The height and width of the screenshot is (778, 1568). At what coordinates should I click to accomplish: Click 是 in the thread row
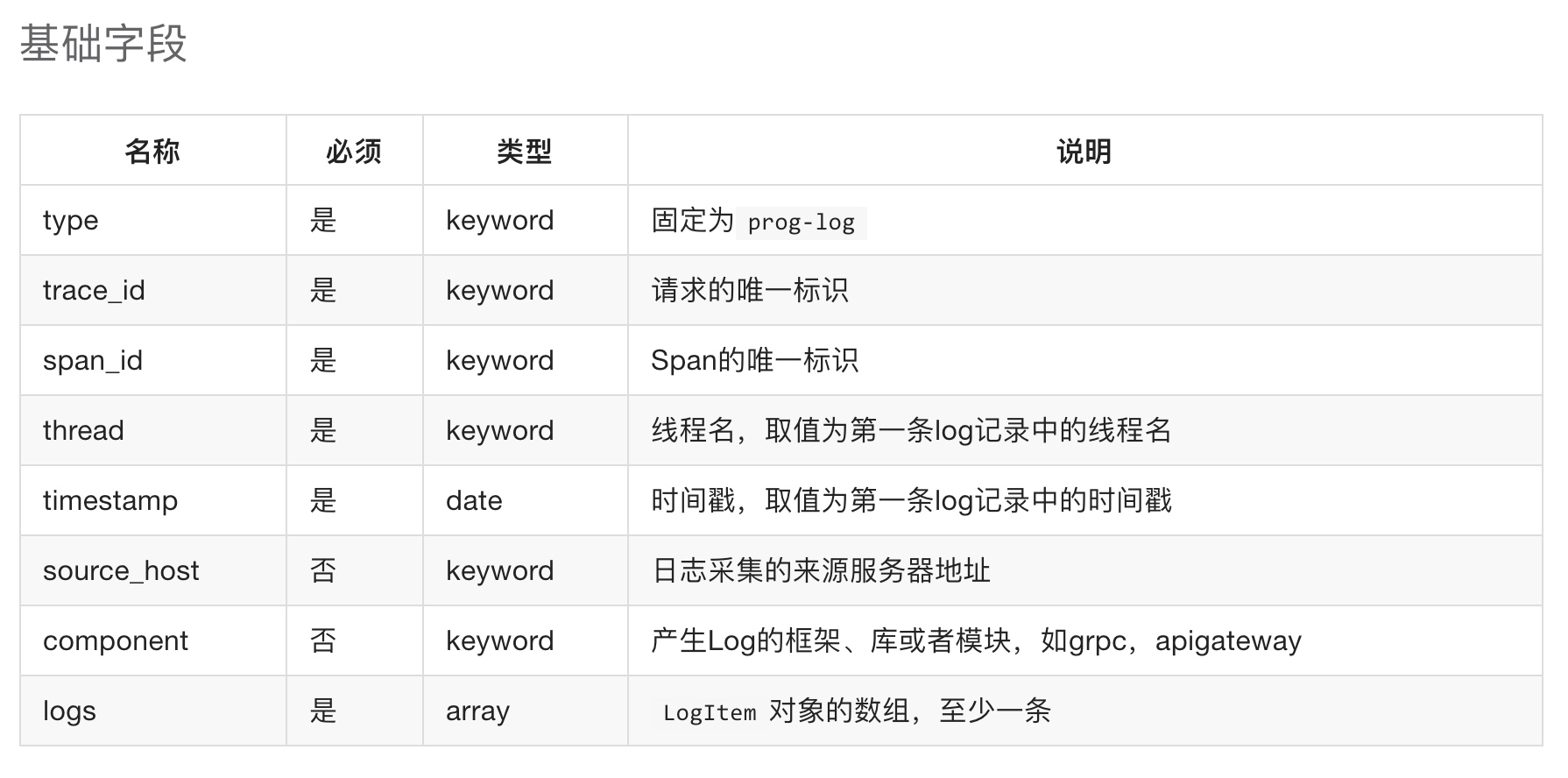(323, 430)
